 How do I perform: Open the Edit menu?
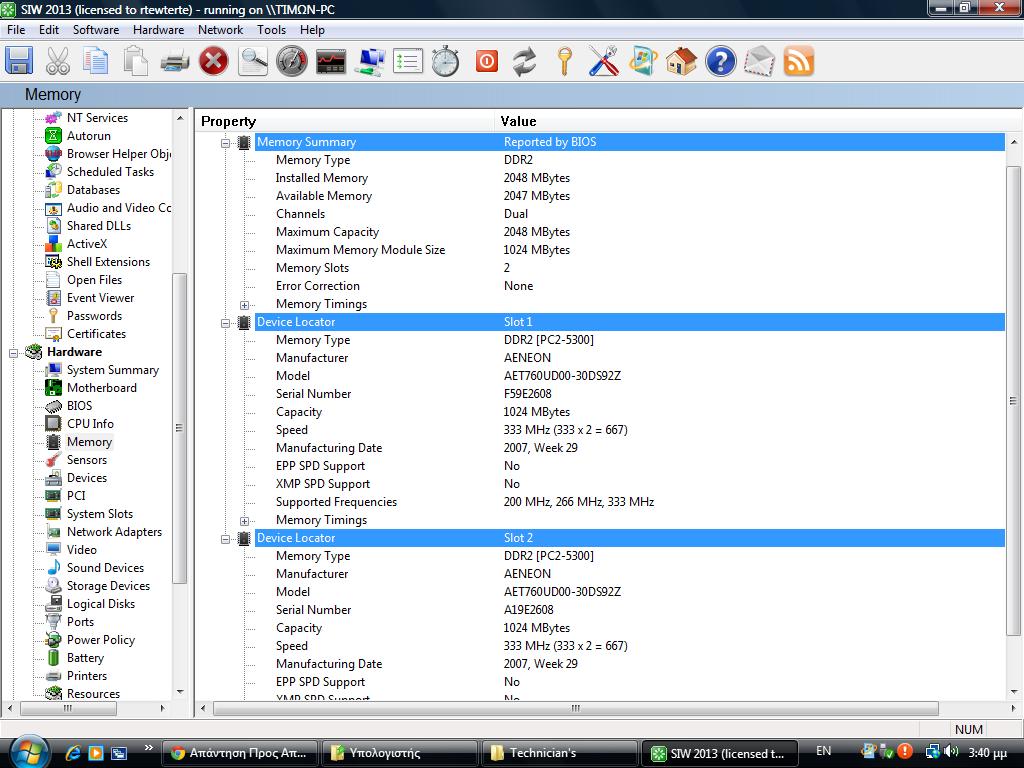click(49, 29)
